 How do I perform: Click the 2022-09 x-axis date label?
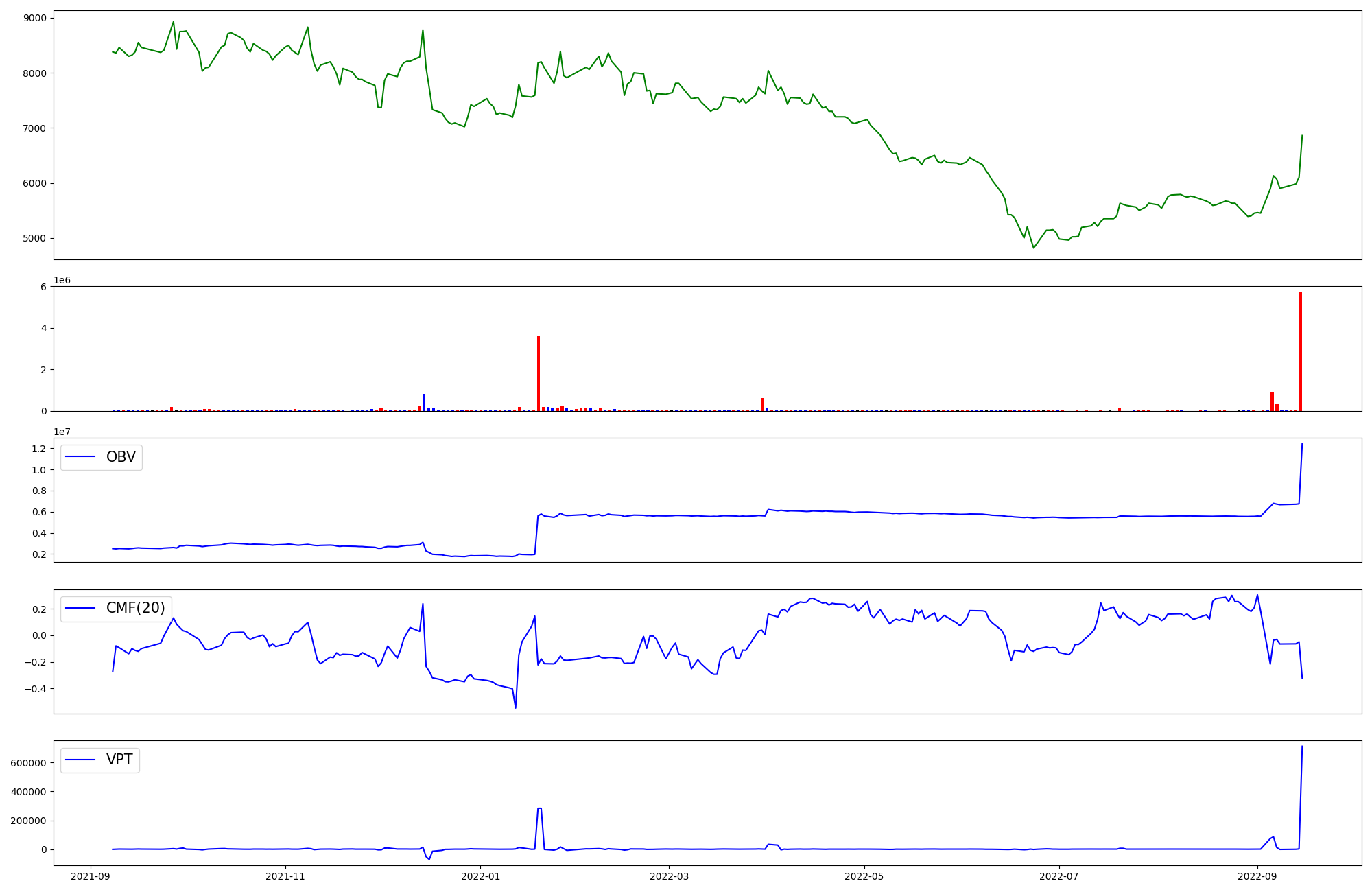[1257, 876]
